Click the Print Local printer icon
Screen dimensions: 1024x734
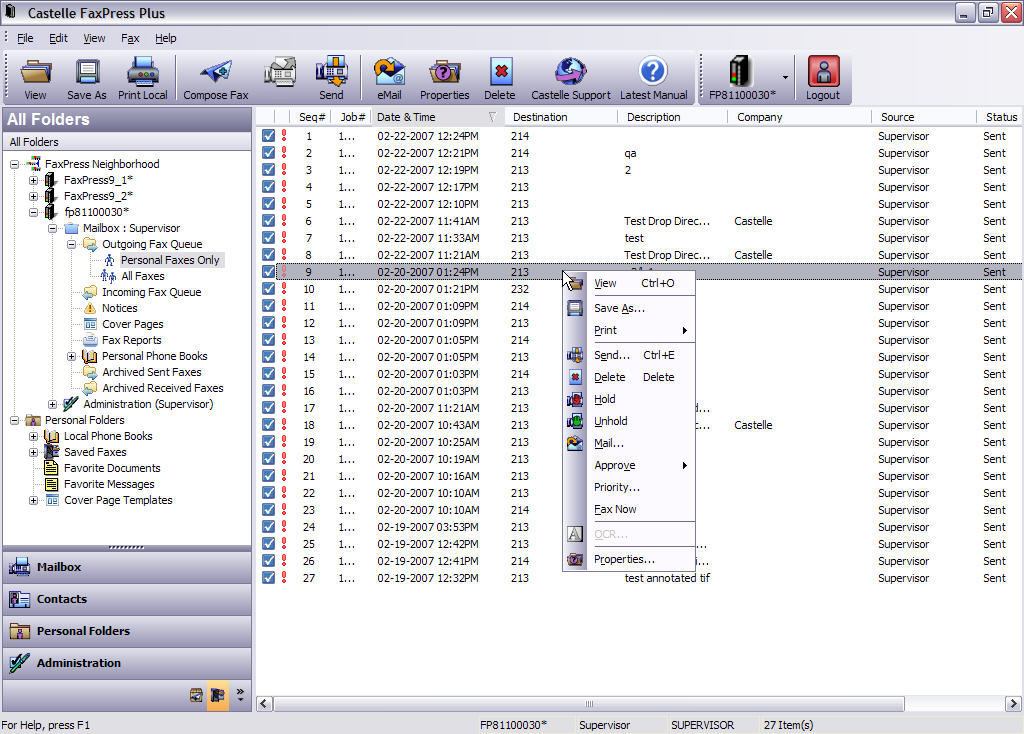click(x=143, y=74)
